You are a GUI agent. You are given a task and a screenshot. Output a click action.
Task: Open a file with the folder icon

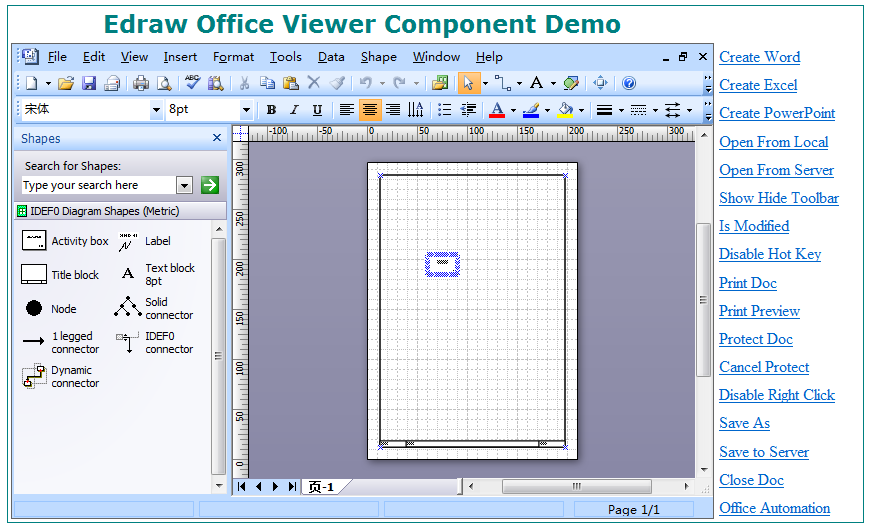coord(65,83)
